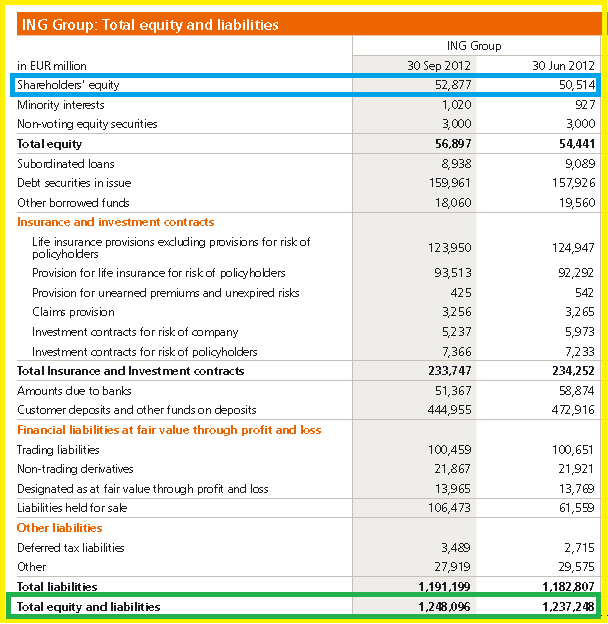Select Non-trading derivatives value 21,921
This screenshot has width=608, height=624.
click(x=576, y=469)
